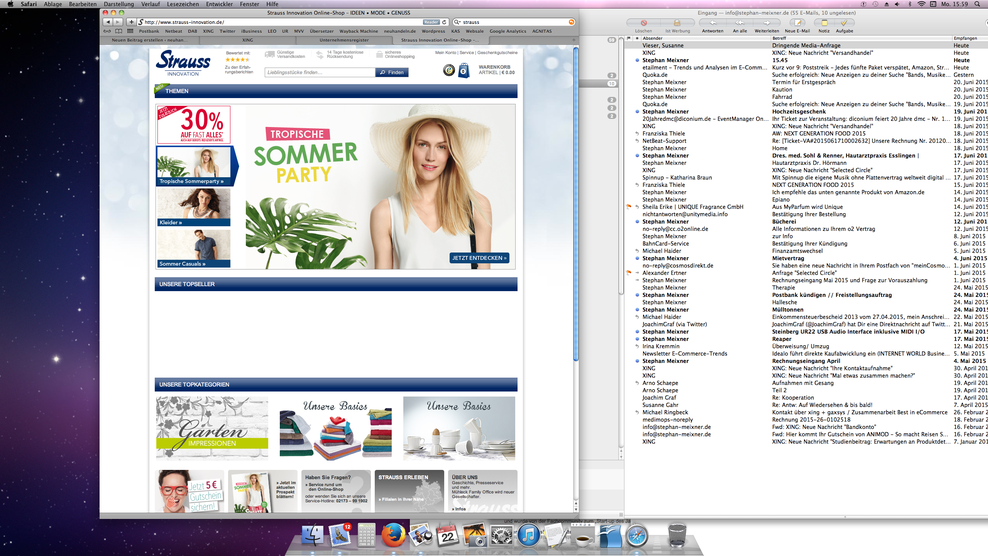
Task: Switch to the Unternehmensregister tab
Action: pos(344,40)
